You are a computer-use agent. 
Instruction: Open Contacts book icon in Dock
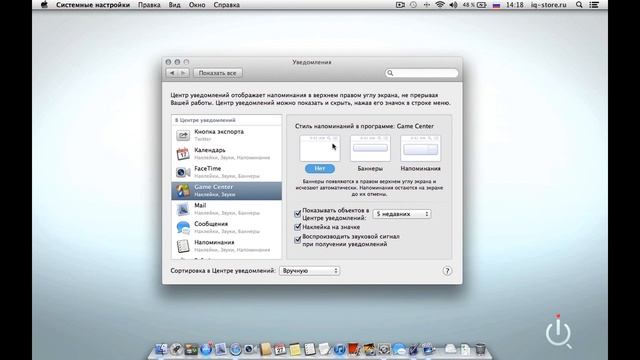265,349
